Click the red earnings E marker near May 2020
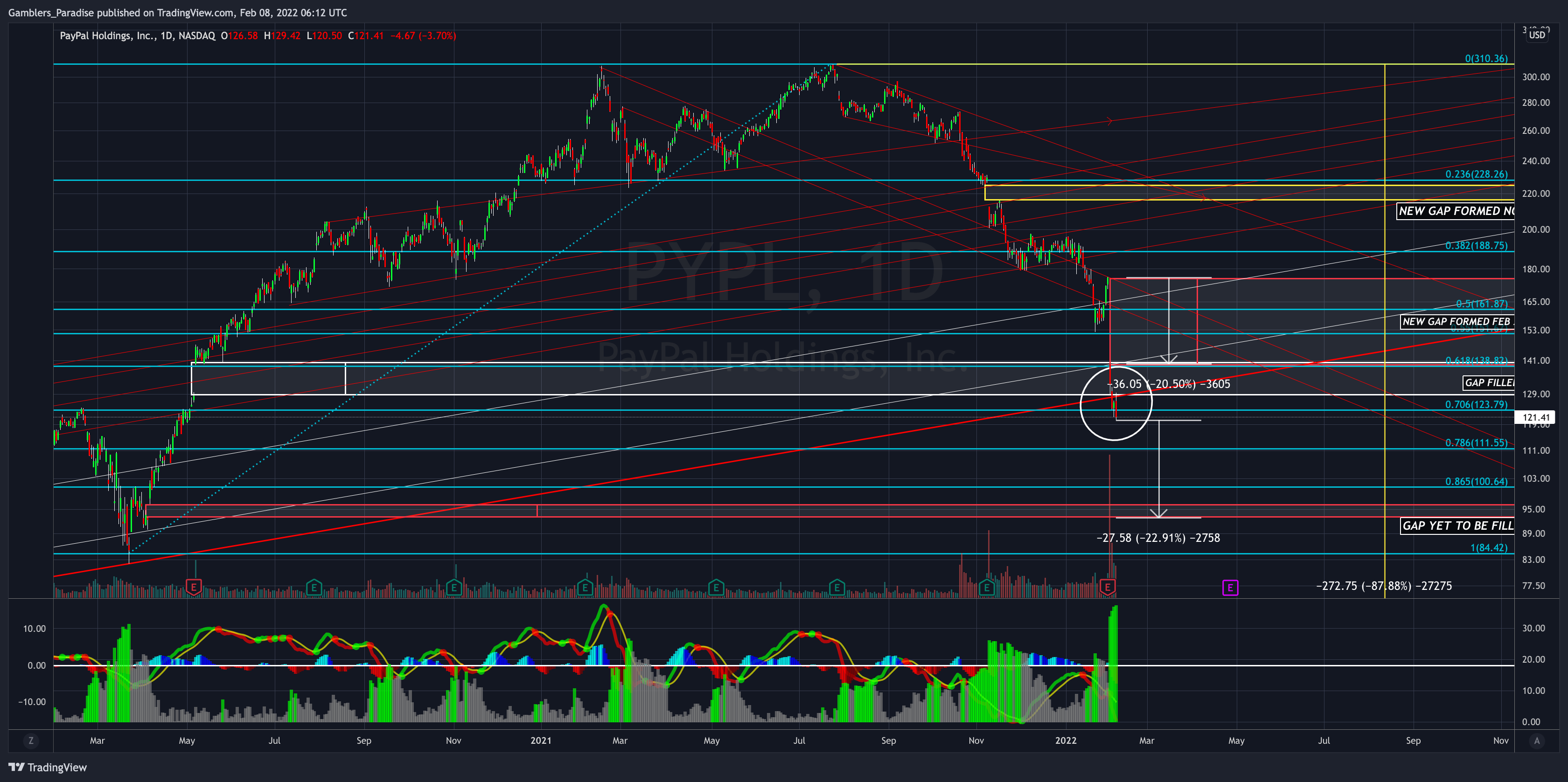This screenshot has height=782, width=1568. tap(194, 587)
